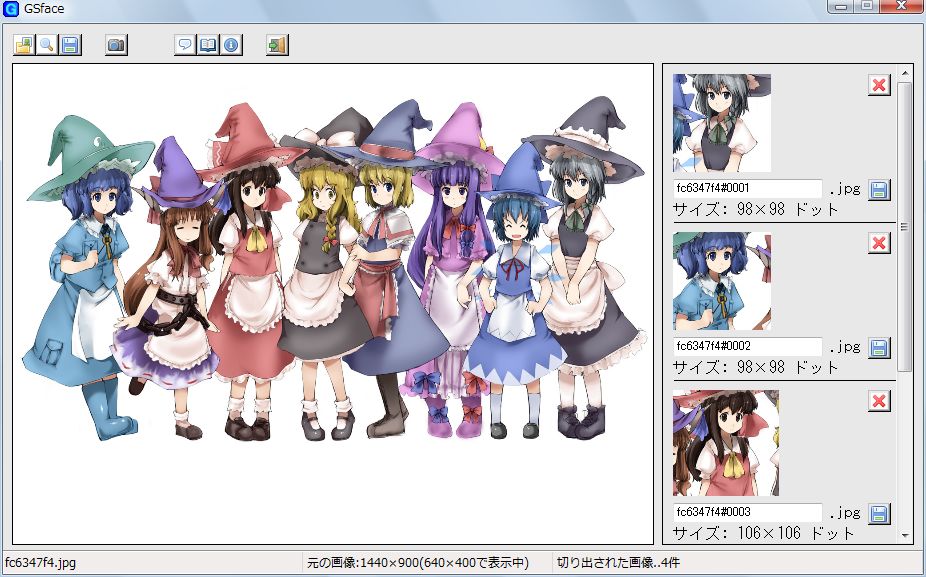This screenshot has width=926, height=577.
Task: Edit the filename field fc6347f4#0003
Action: coord(748,512)
